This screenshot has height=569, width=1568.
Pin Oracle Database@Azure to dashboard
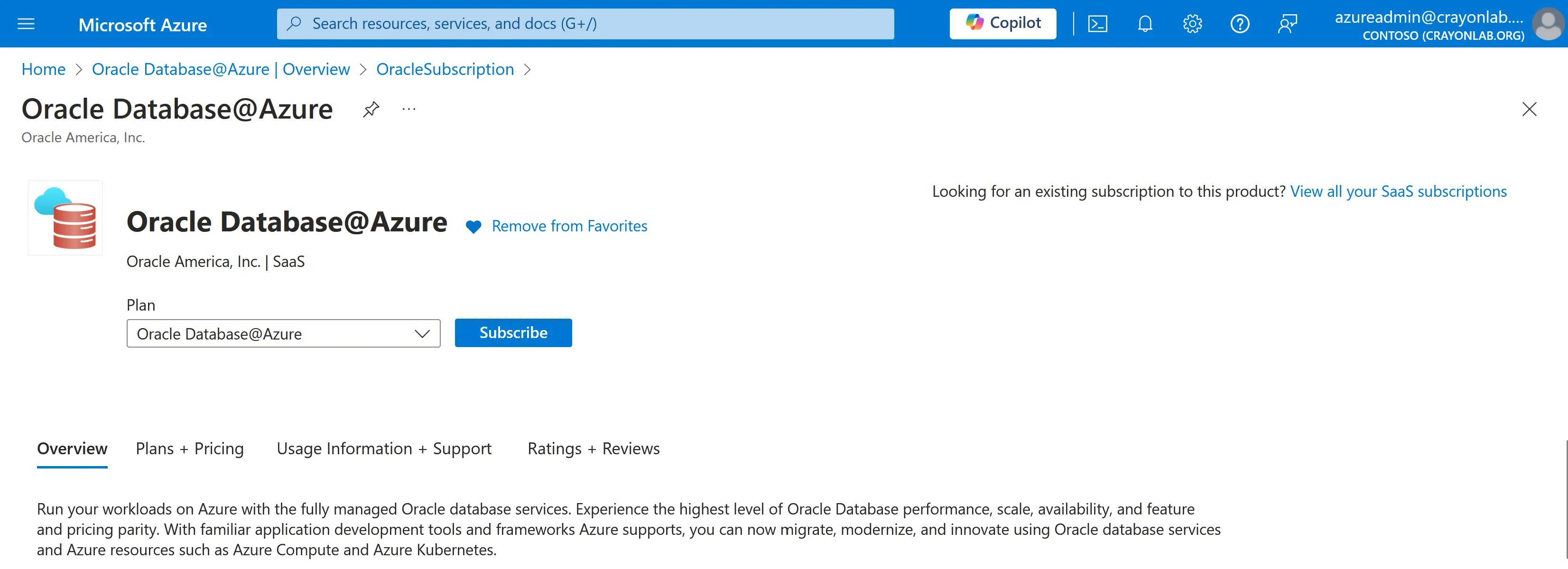pos(371,110)
